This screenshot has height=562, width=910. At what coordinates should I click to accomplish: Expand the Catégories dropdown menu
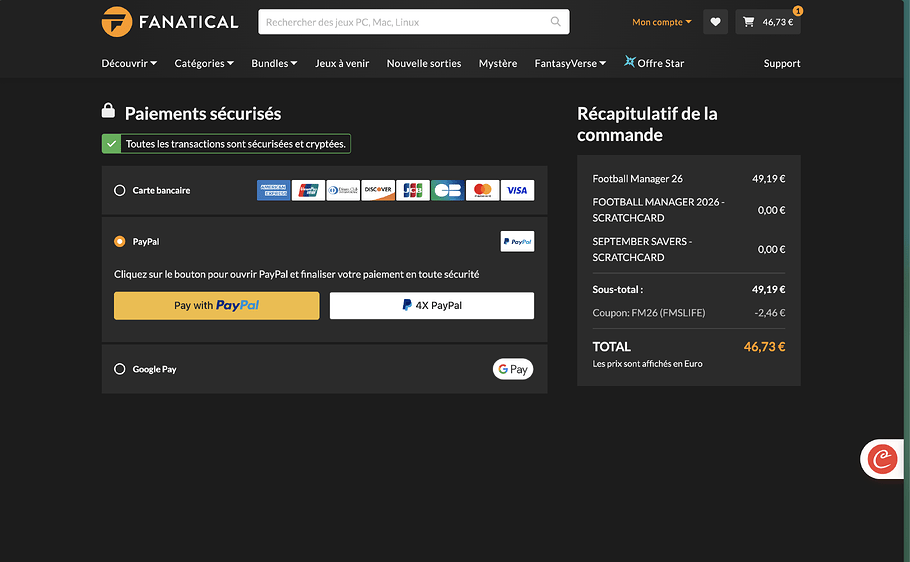click(204, 63)
